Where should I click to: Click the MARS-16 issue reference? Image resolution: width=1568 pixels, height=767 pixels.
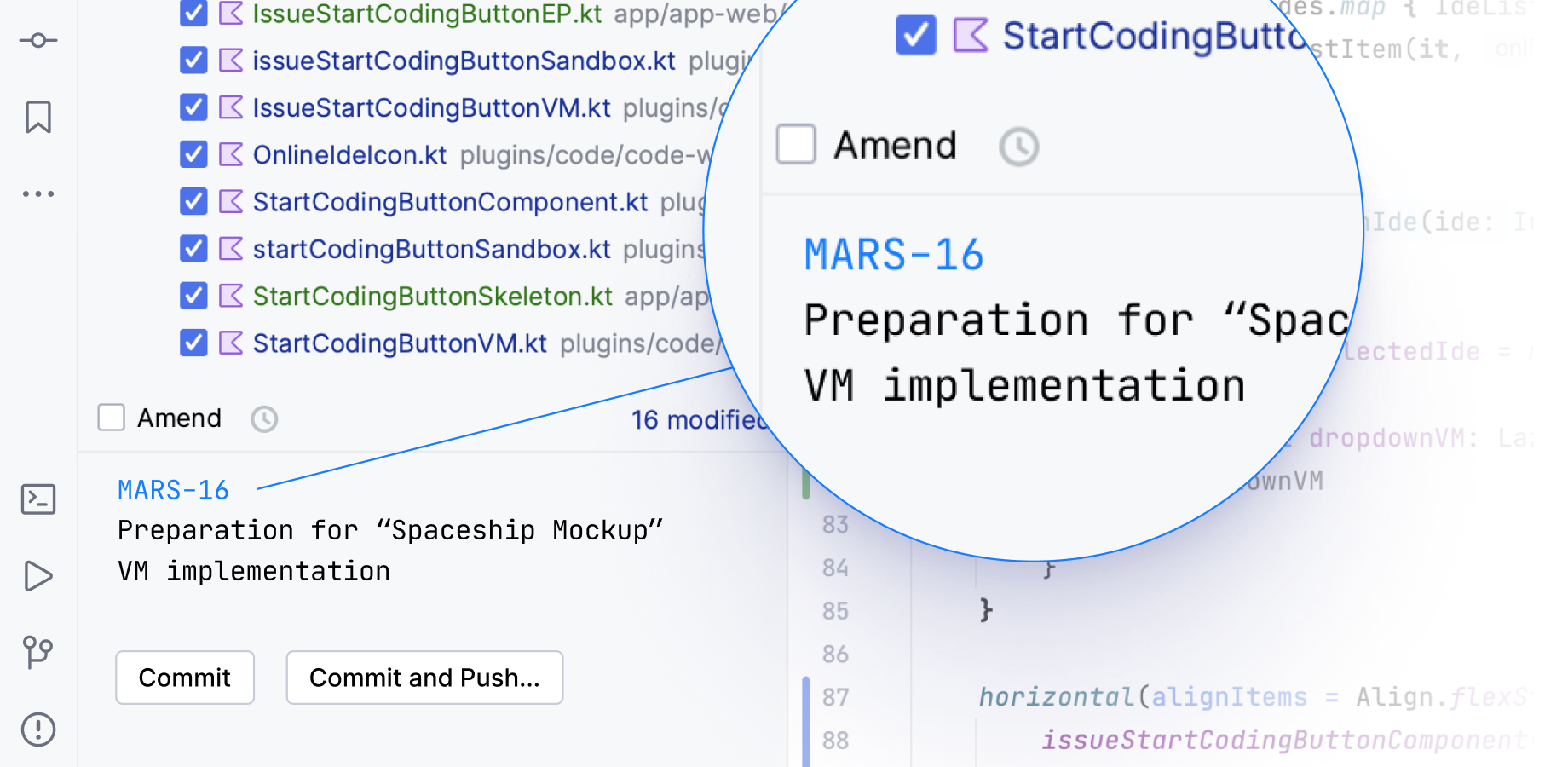pyautogui.click(x=173, y=490)
